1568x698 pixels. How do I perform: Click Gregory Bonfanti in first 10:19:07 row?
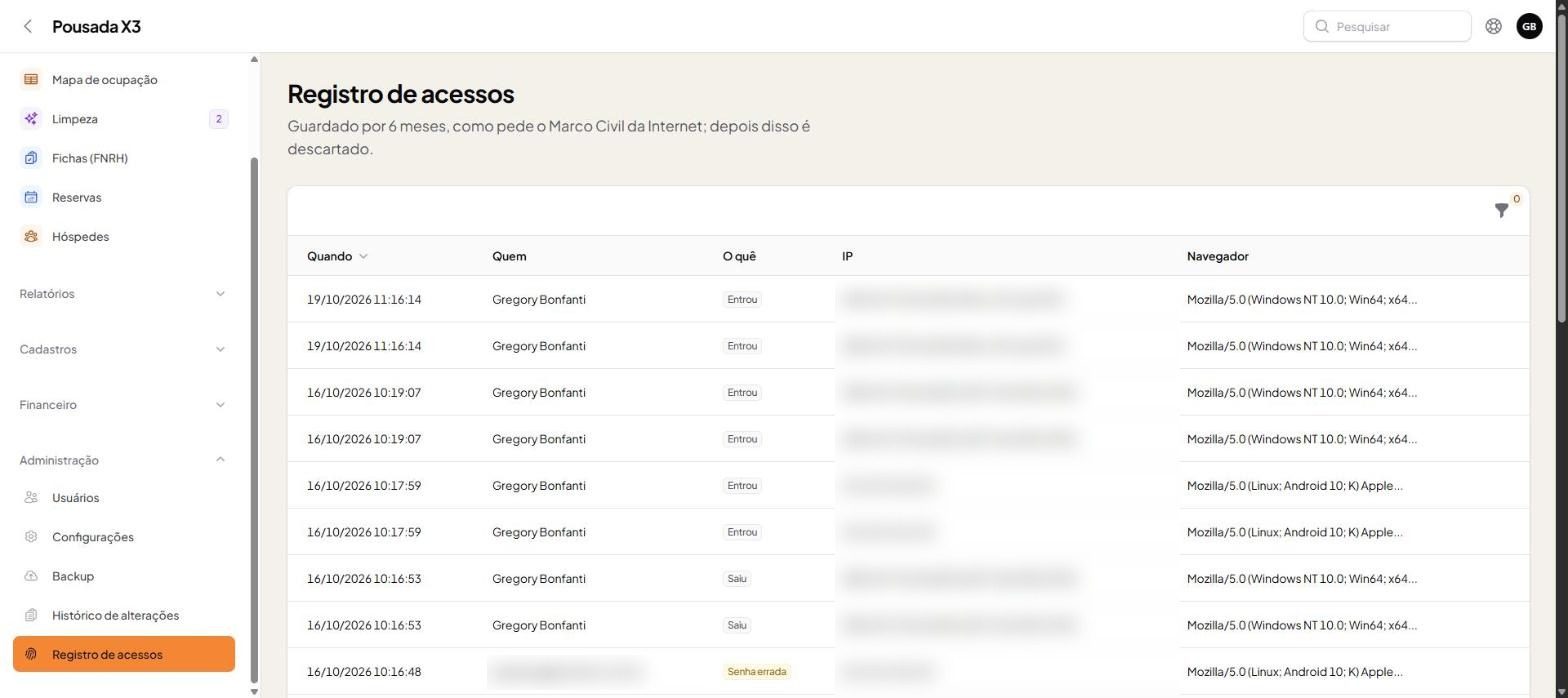[539, 393]
